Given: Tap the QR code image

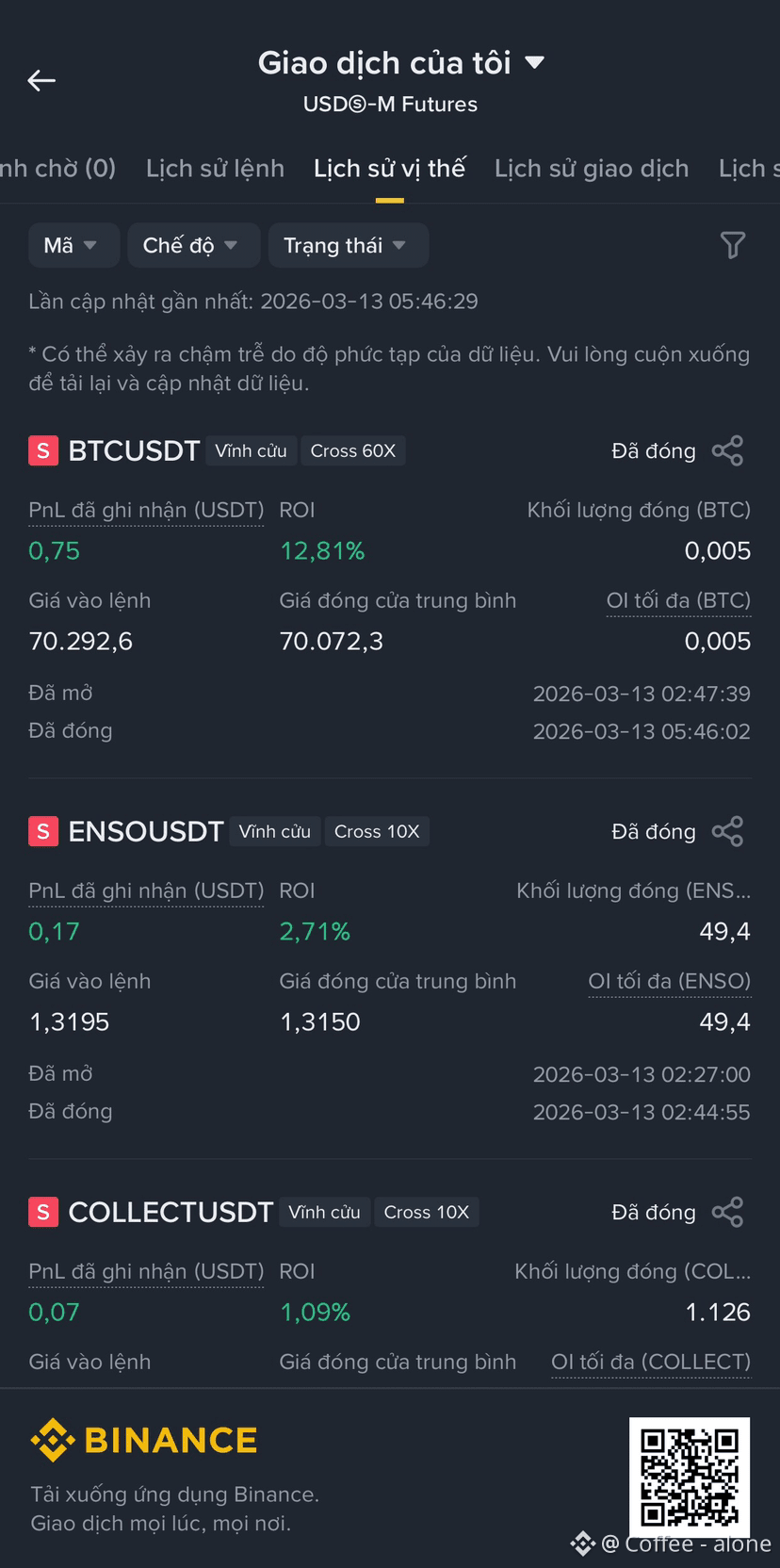Looking at the screenshot, I should [690, 1477].
